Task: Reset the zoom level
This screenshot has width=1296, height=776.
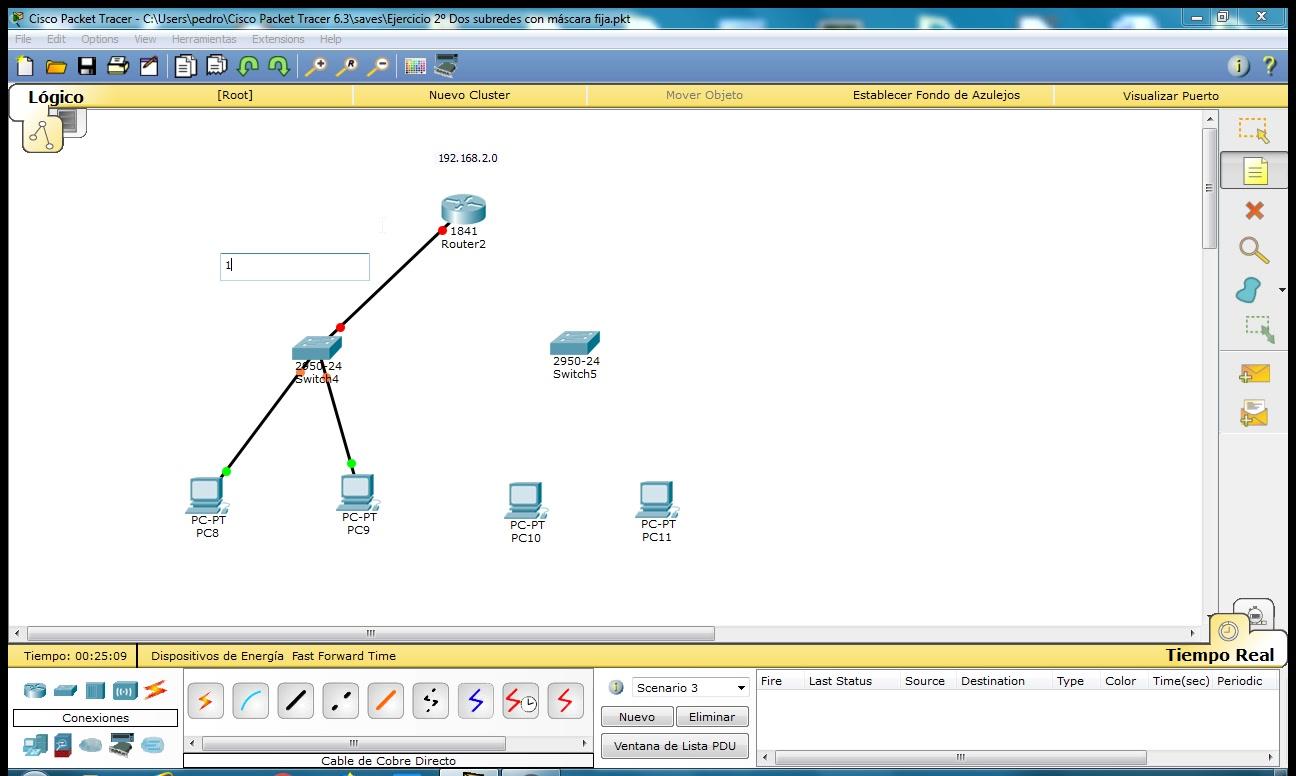Action: tap(347, 66)
